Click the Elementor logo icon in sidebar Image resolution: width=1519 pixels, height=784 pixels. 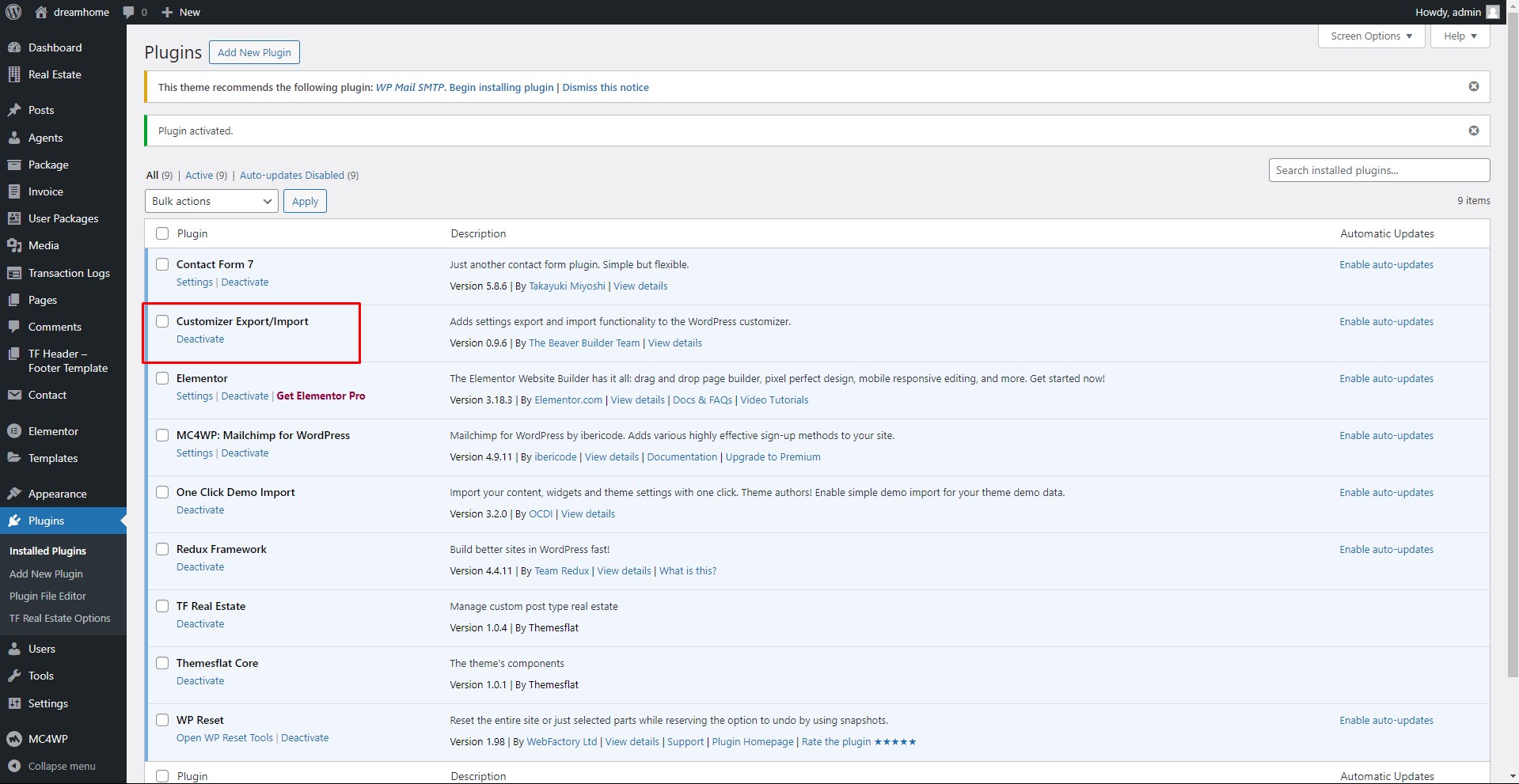pos(14,431)
